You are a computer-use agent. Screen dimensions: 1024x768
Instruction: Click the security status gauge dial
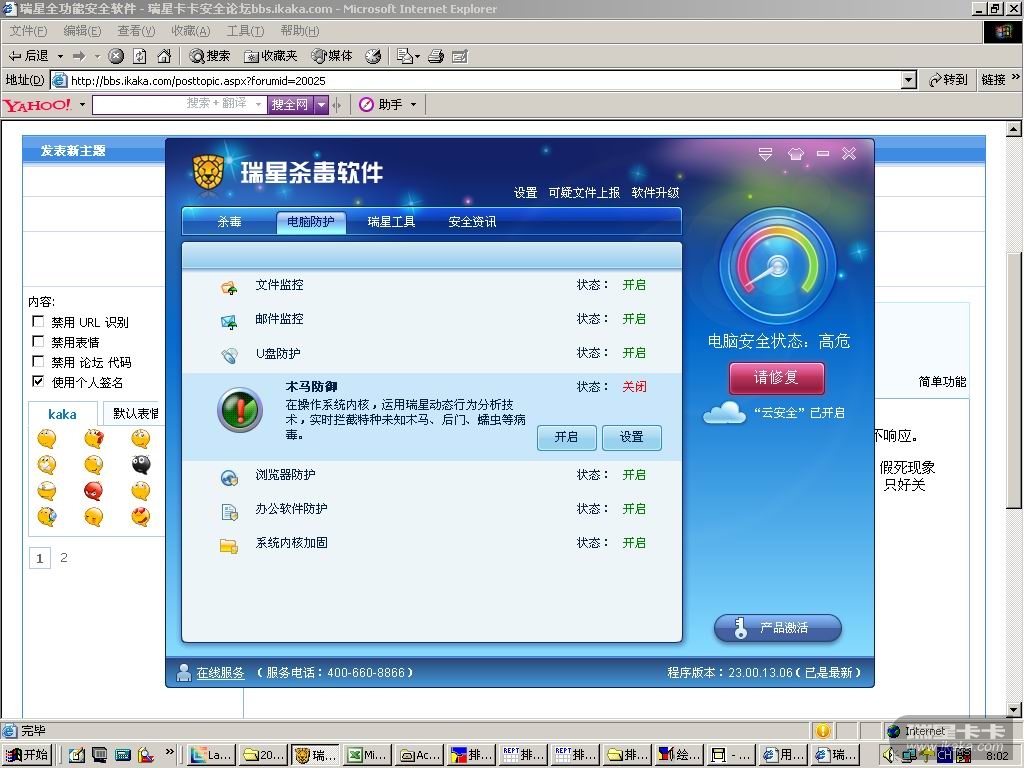(x=777, y=267)
